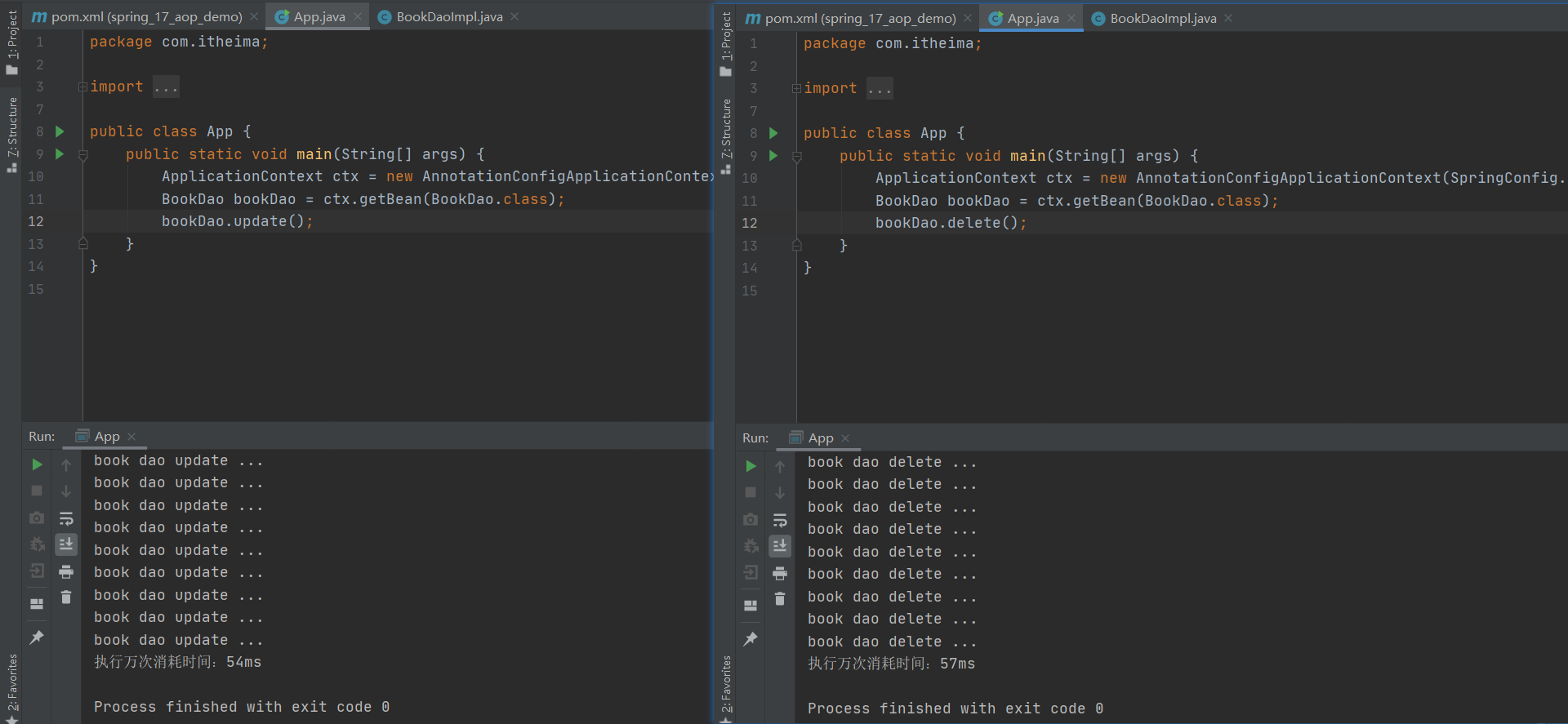Click bookDao.update() on line 12 in left editor
The width and height of the screenshot is (1568, 724).
pos(237,221)
